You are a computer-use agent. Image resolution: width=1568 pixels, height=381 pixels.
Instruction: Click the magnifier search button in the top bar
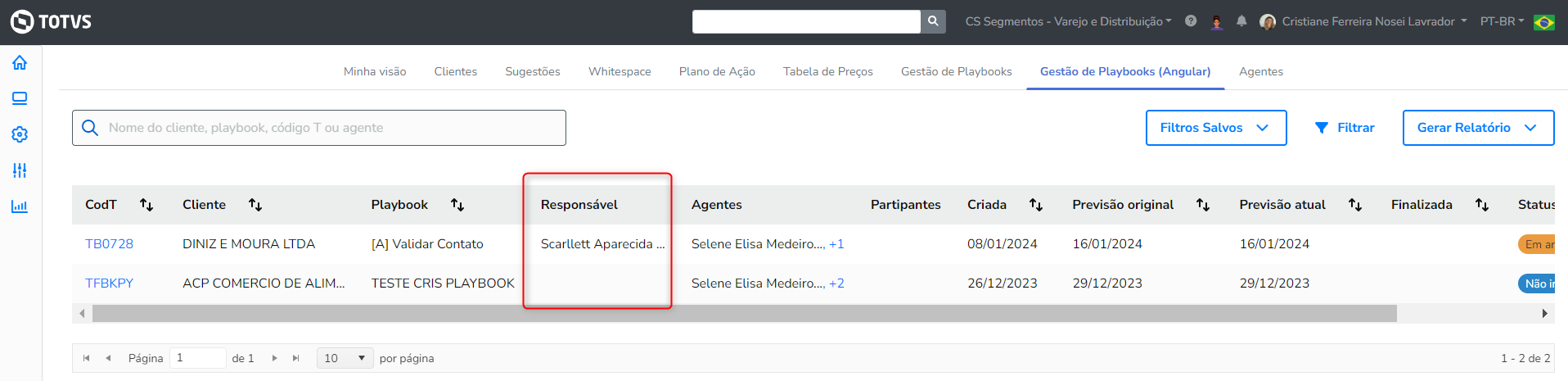(933, 21)
